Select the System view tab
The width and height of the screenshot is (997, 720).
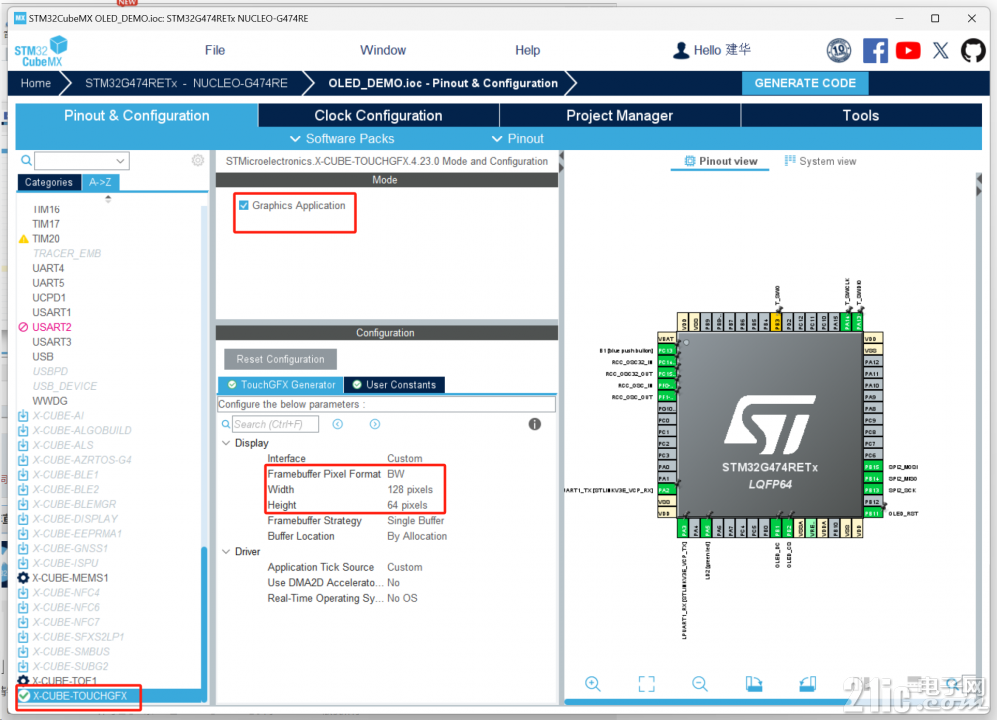(x=820, y=162)
